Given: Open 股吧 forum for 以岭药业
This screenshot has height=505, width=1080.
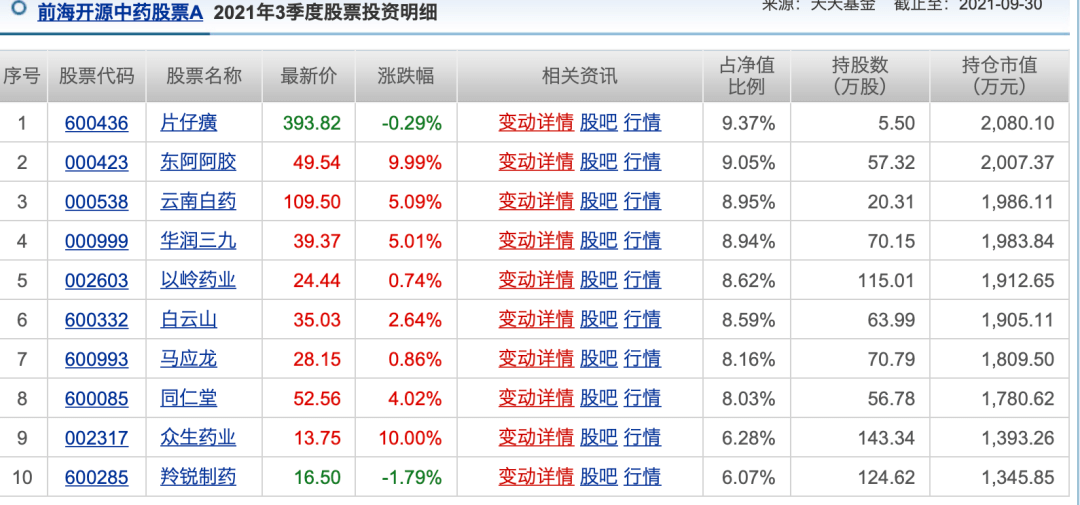Looking at the screenshot, I should click(x=599, y=280).
